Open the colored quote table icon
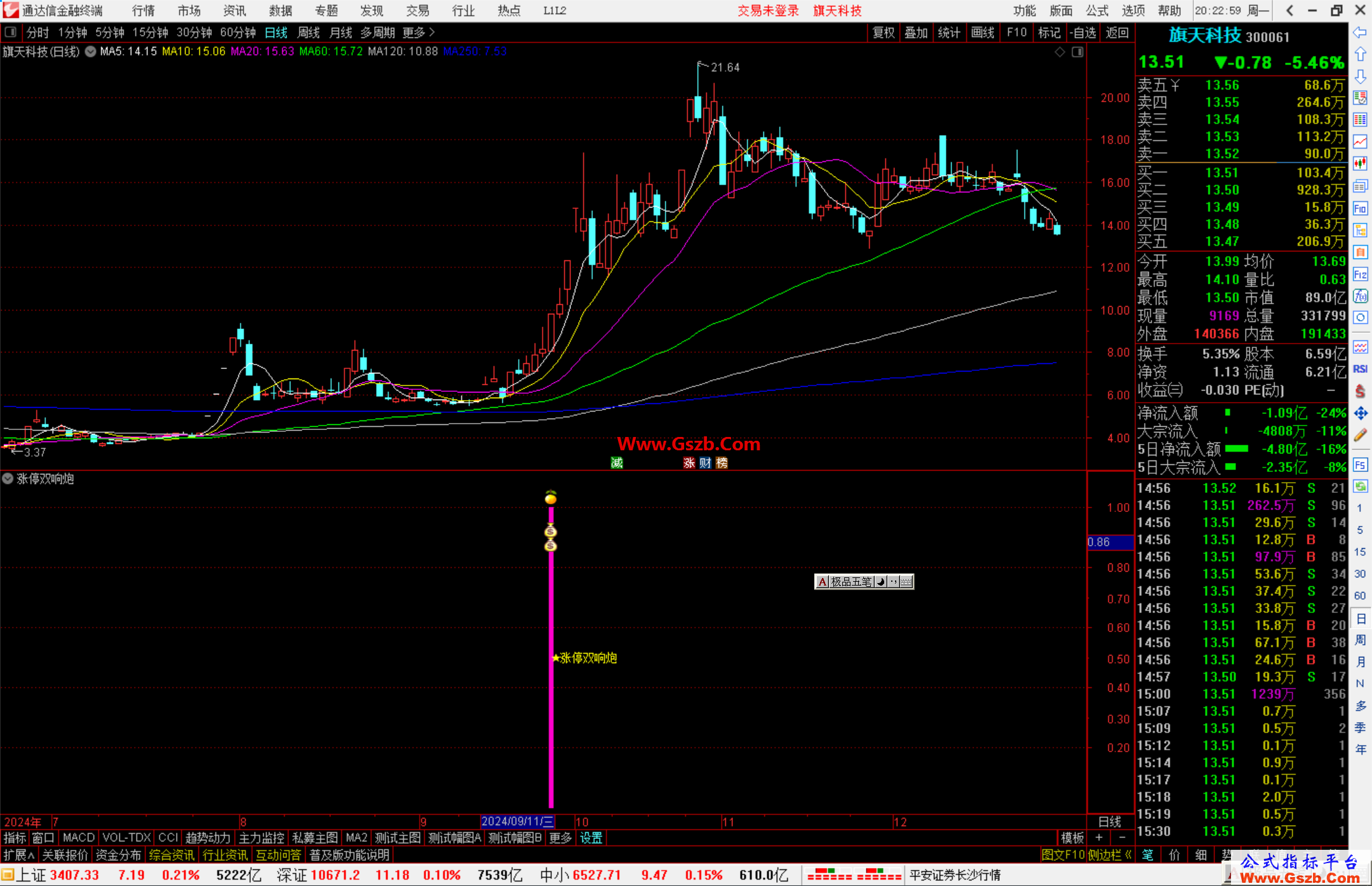This screenshot has width=1372, height=886. click(1360, 120)
